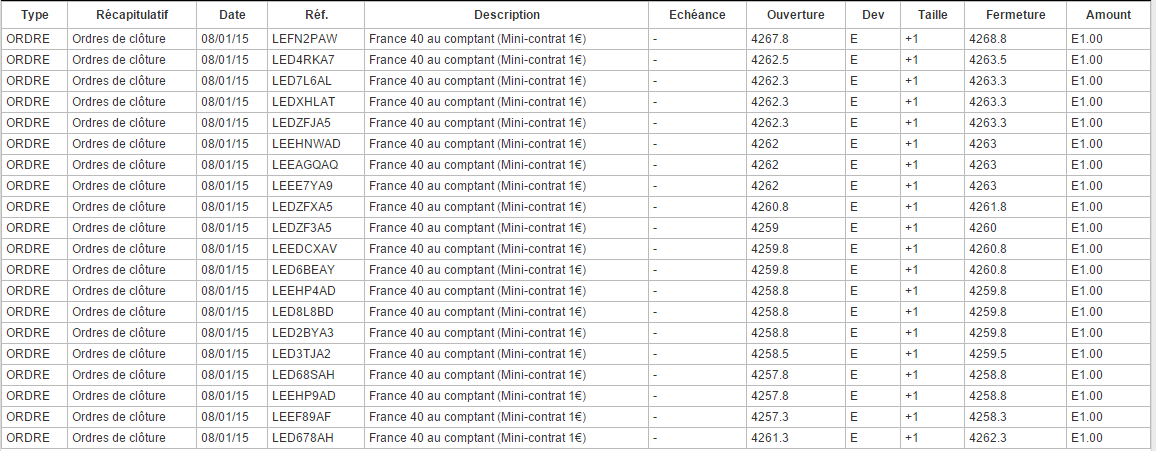This screenshot has height=459, width=1156.
Task: Select row with reference LEEHNWAD
Action: tap(306, 144)
